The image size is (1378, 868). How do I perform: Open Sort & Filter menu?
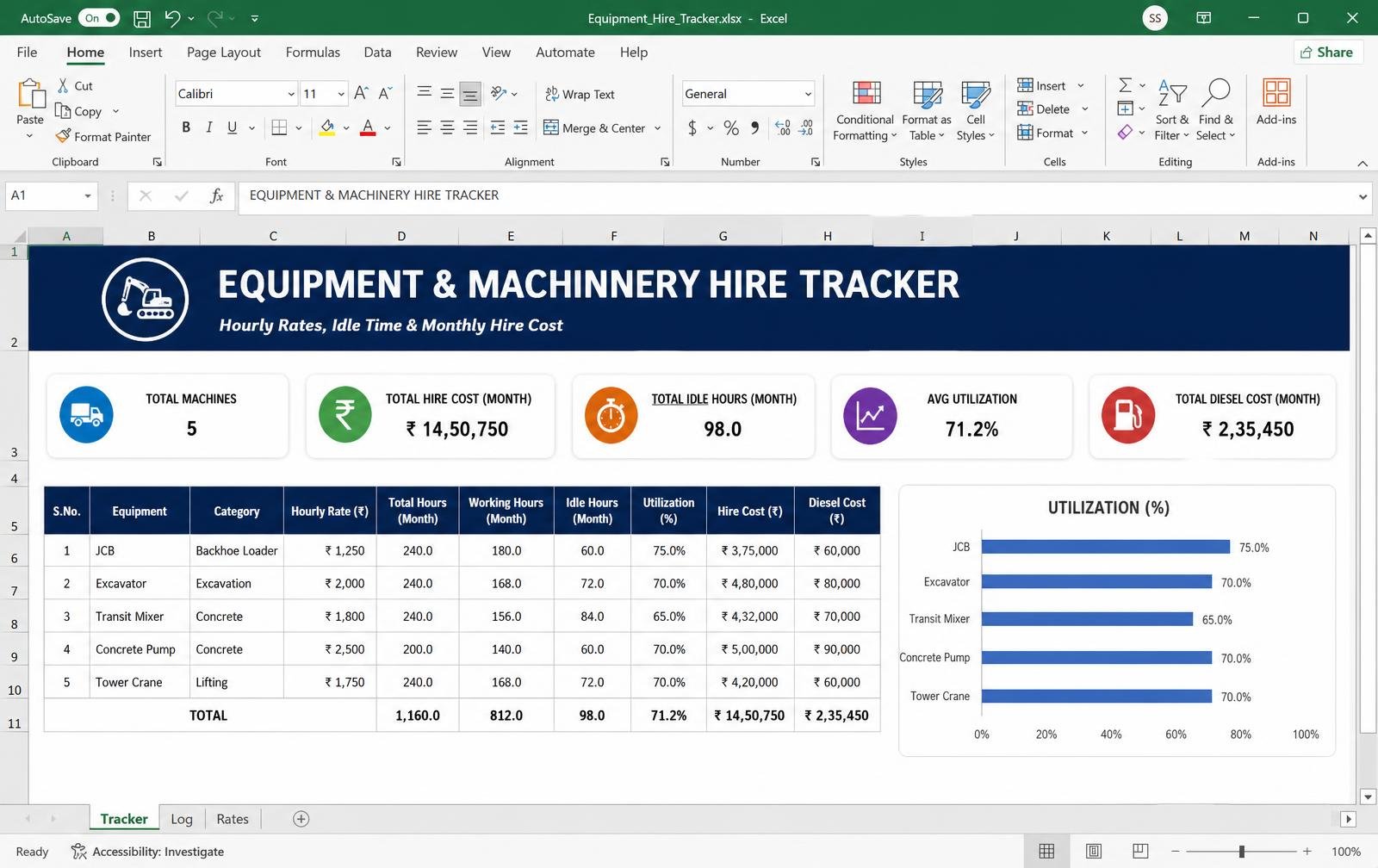coord(1172,110)
